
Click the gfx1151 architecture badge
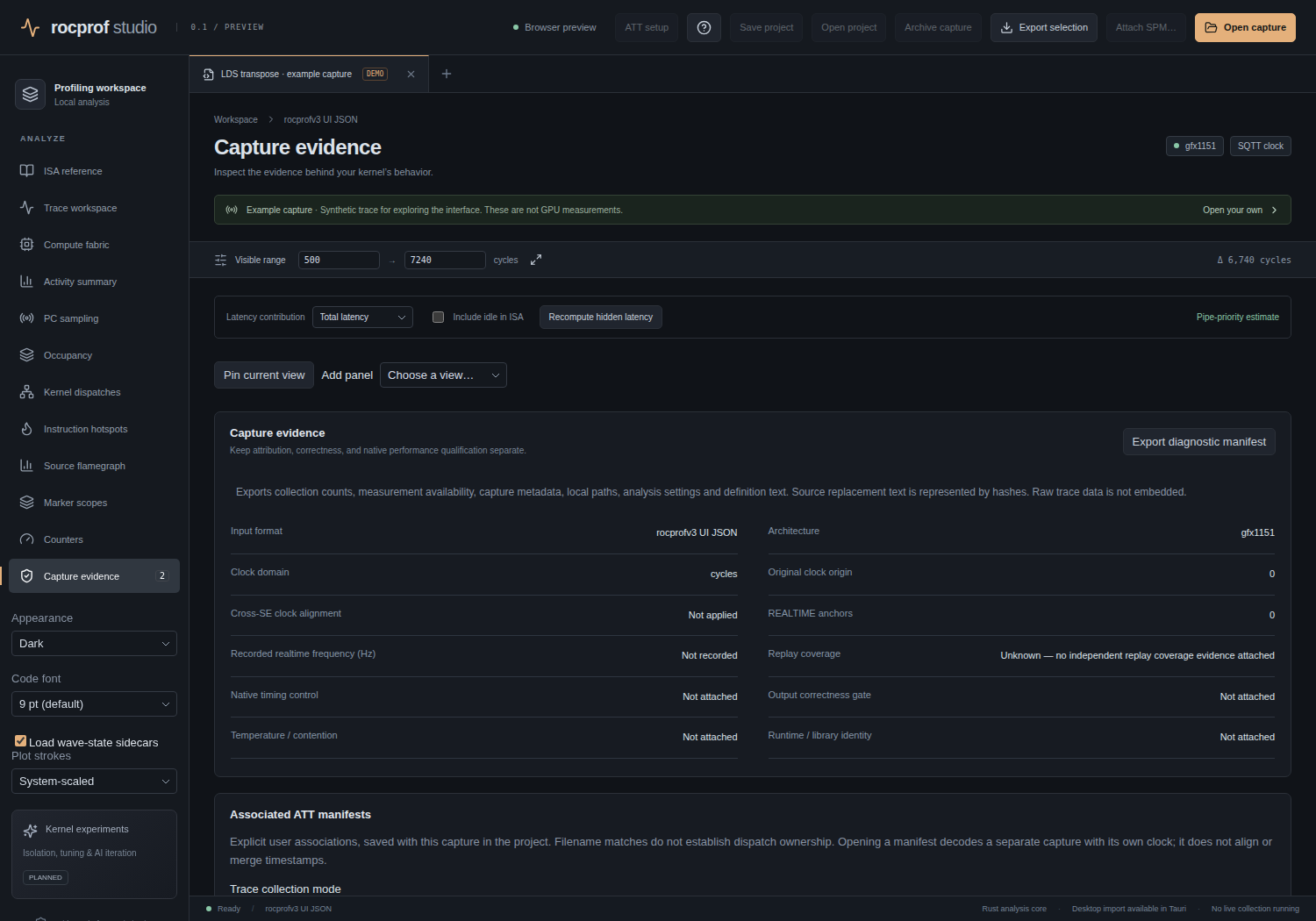coord(1196,146)
